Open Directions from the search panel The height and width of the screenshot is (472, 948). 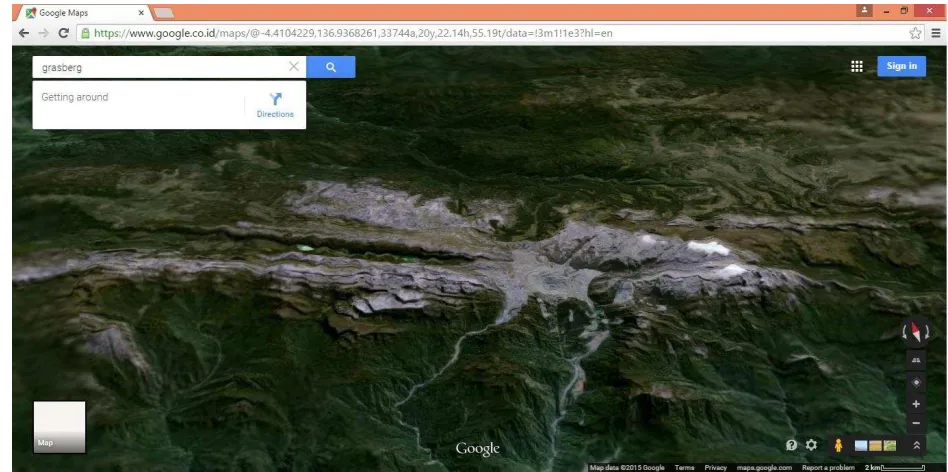tap(275, 105)
